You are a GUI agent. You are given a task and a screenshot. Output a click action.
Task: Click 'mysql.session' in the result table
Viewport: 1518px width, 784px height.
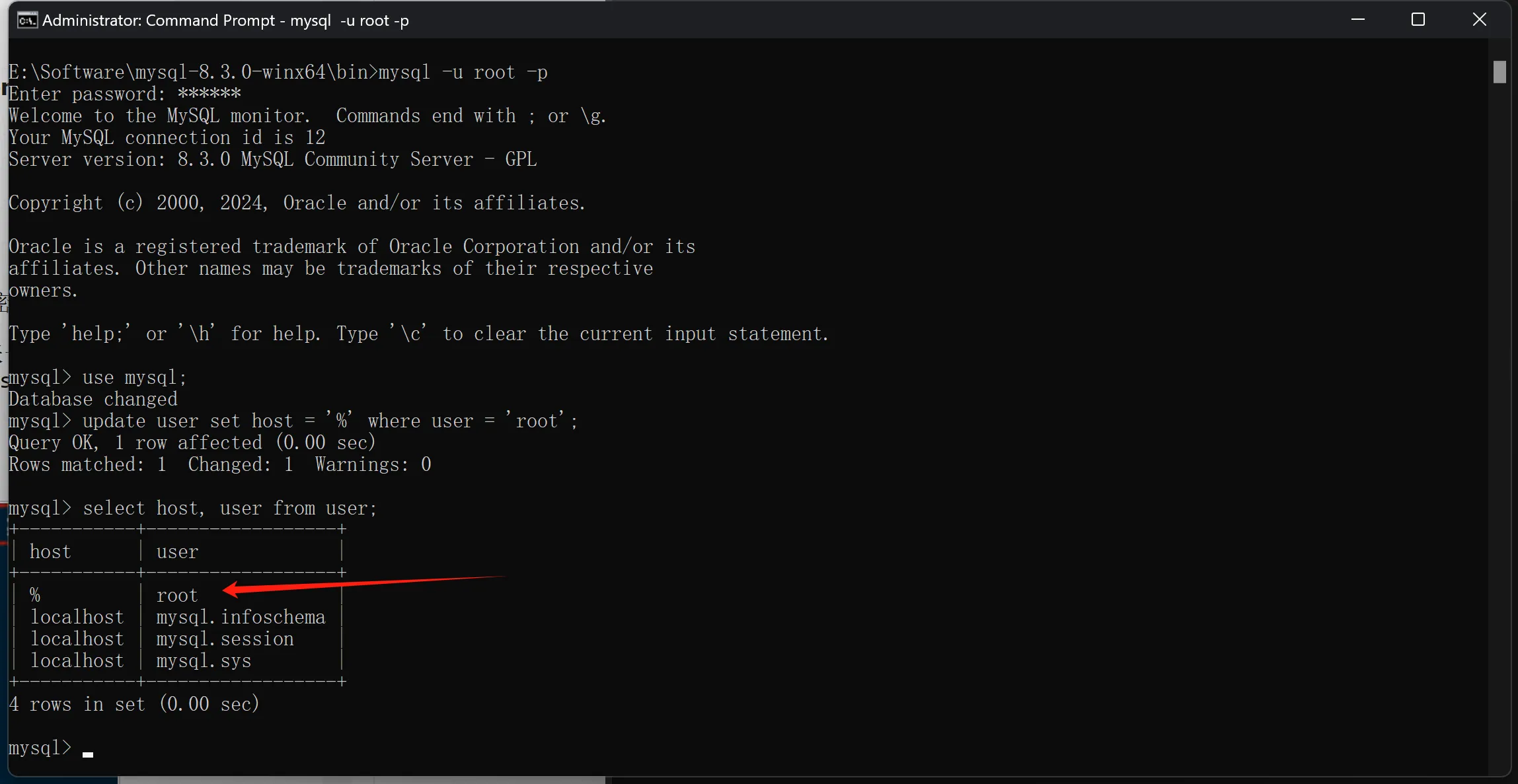[225, 639]
